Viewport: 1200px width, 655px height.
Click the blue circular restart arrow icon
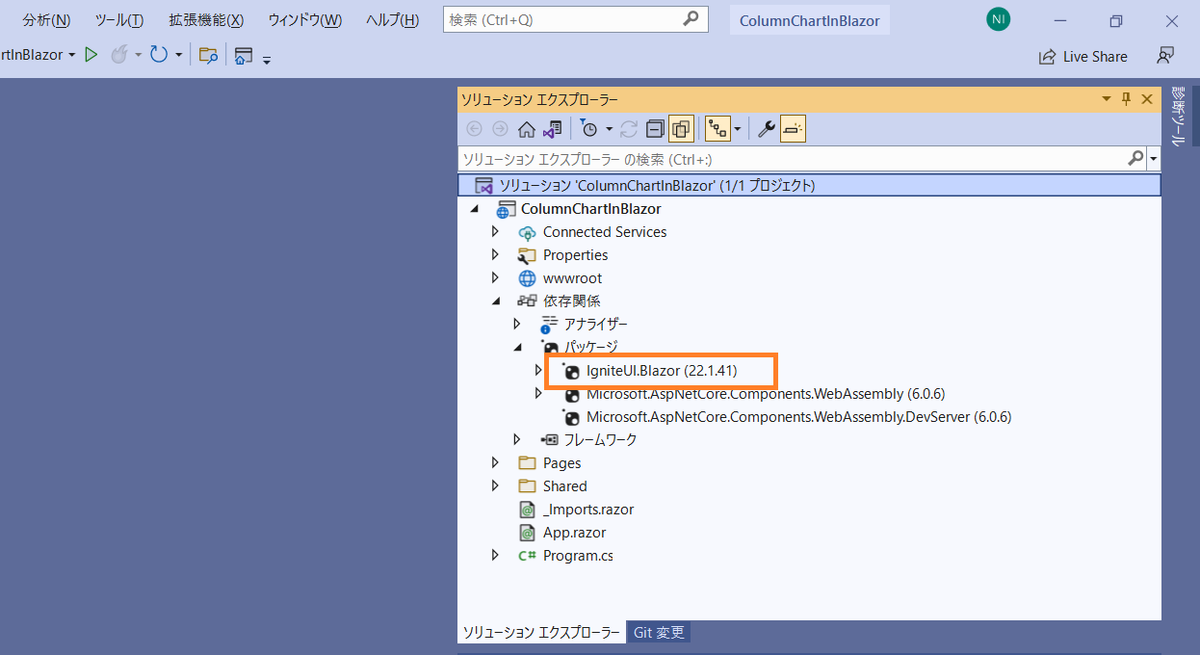point(158,55)
